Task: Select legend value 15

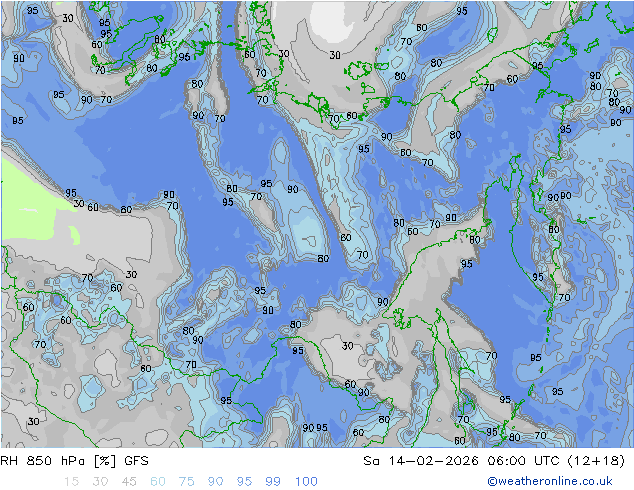Action: [x=71, y=482]
